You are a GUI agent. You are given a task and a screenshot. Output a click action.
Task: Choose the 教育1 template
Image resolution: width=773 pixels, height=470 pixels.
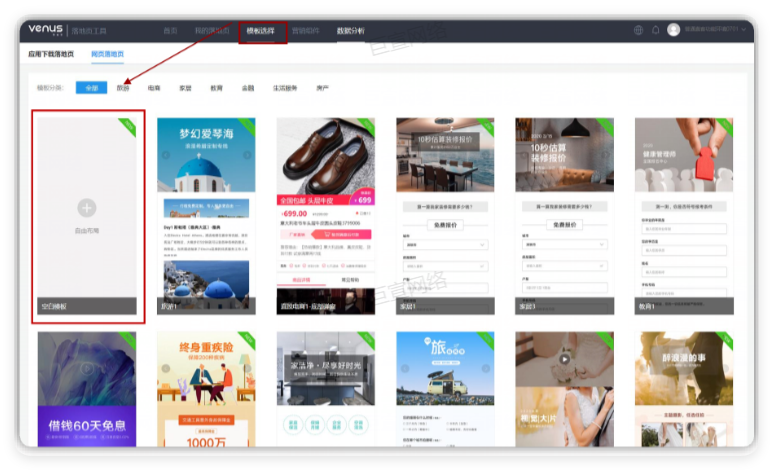pos(684,216)
